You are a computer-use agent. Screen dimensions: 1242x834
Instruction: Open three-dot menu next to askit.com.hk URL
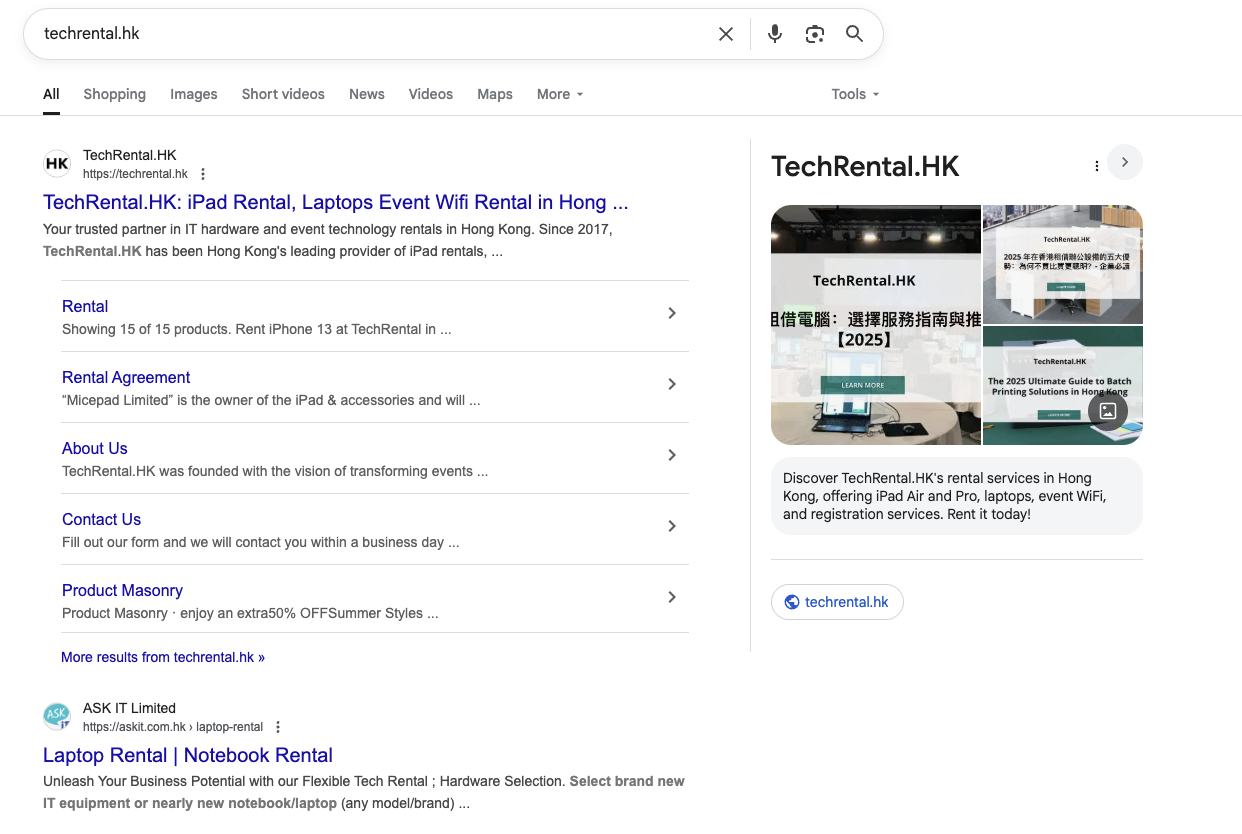(x=278, y=727)
